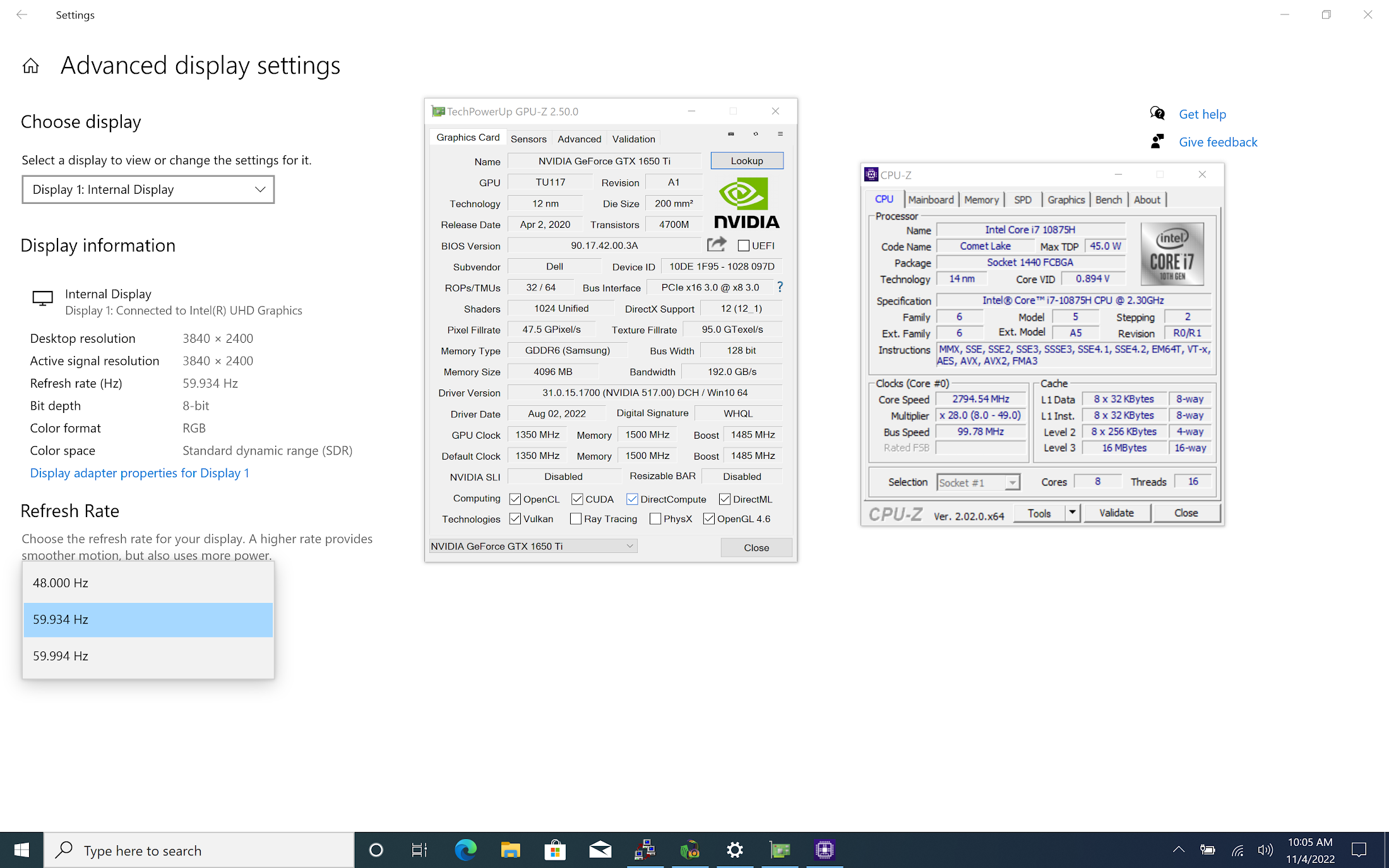Switch to the SPD tab in CPU-Z

[x=1023, y=199]
